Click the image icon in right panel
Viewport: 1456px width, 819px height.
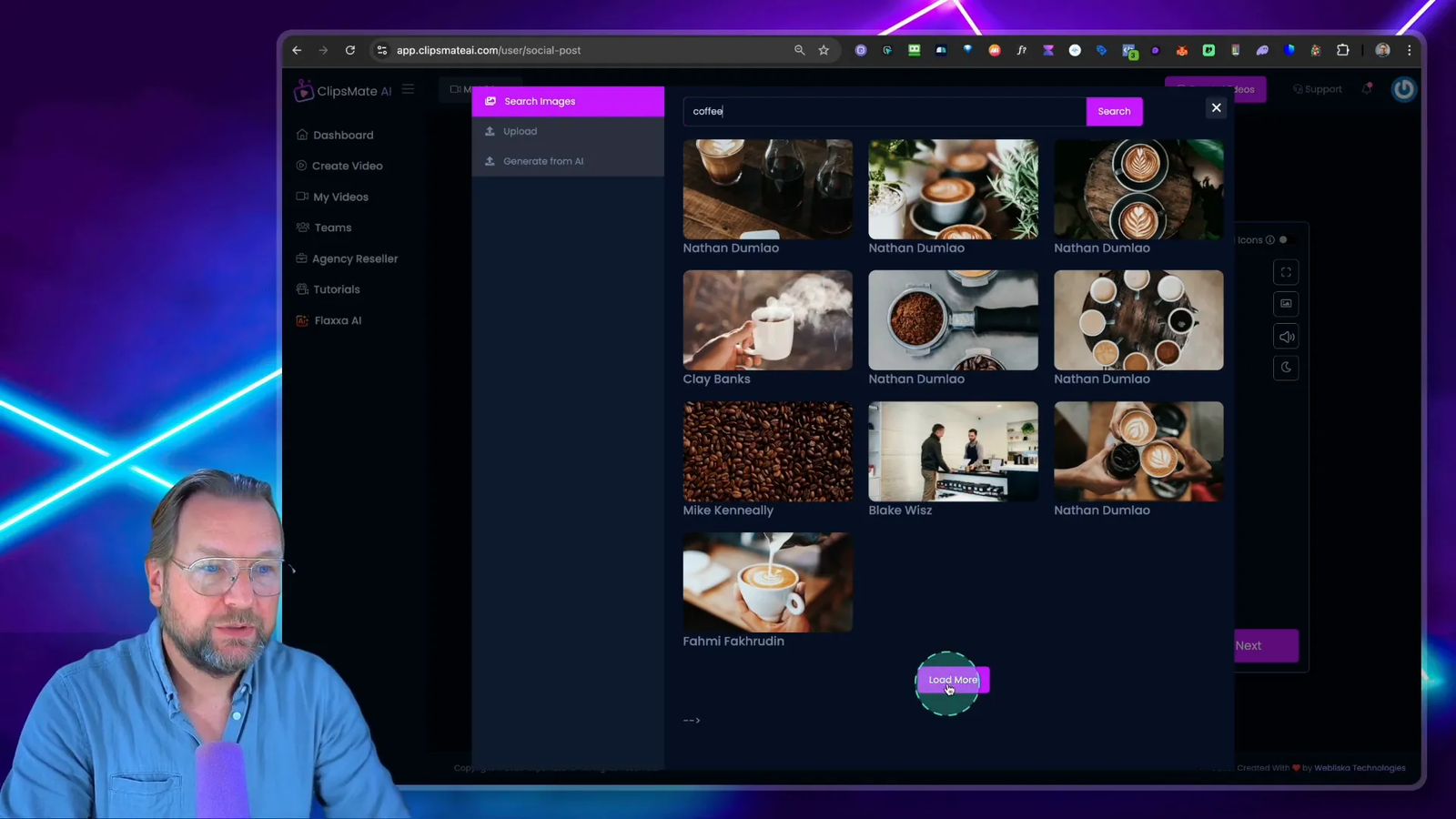click(x=1286, y=304)
